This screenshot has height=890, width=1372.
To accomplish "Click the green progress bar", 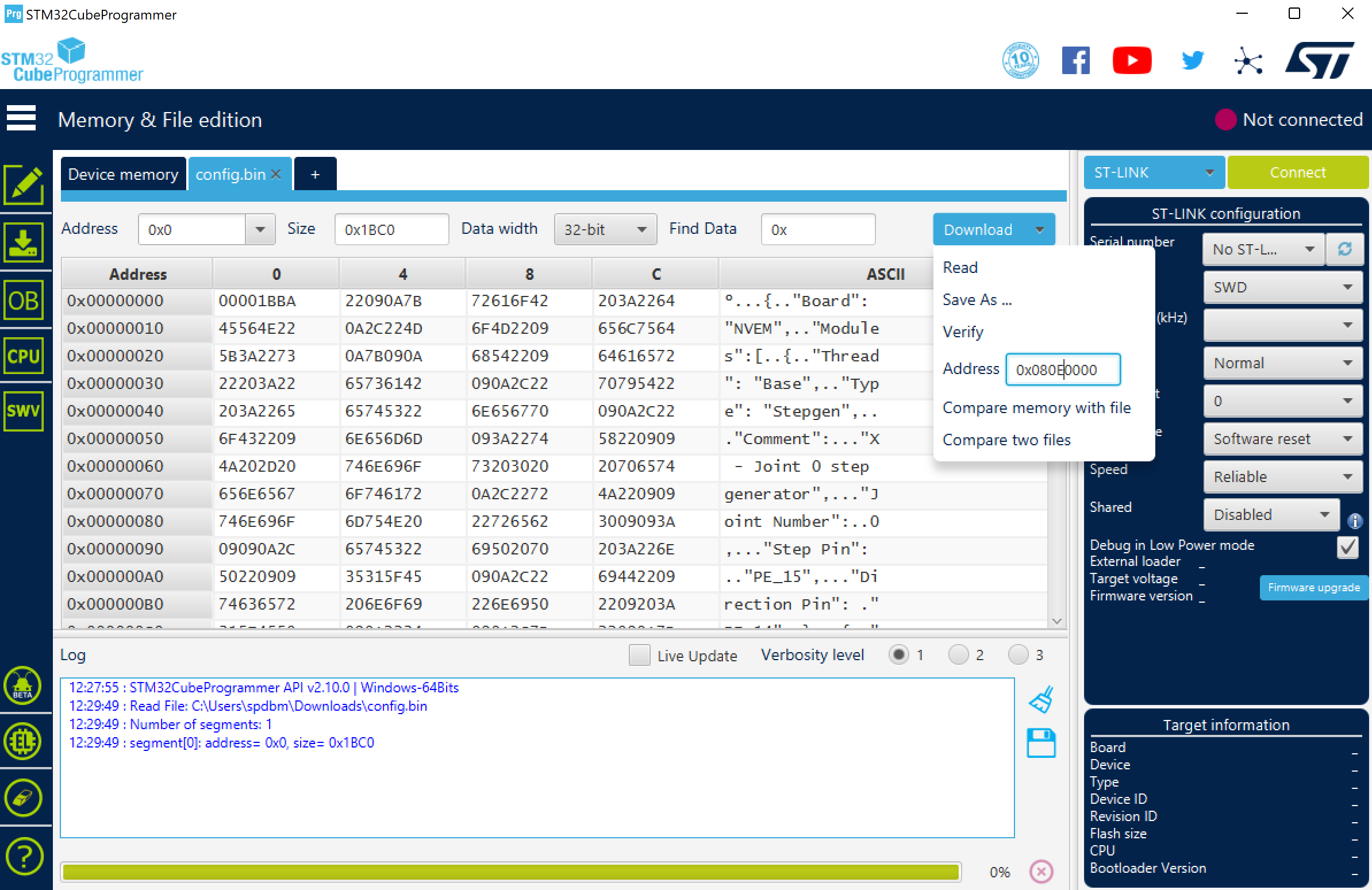I will click(510, 871).
